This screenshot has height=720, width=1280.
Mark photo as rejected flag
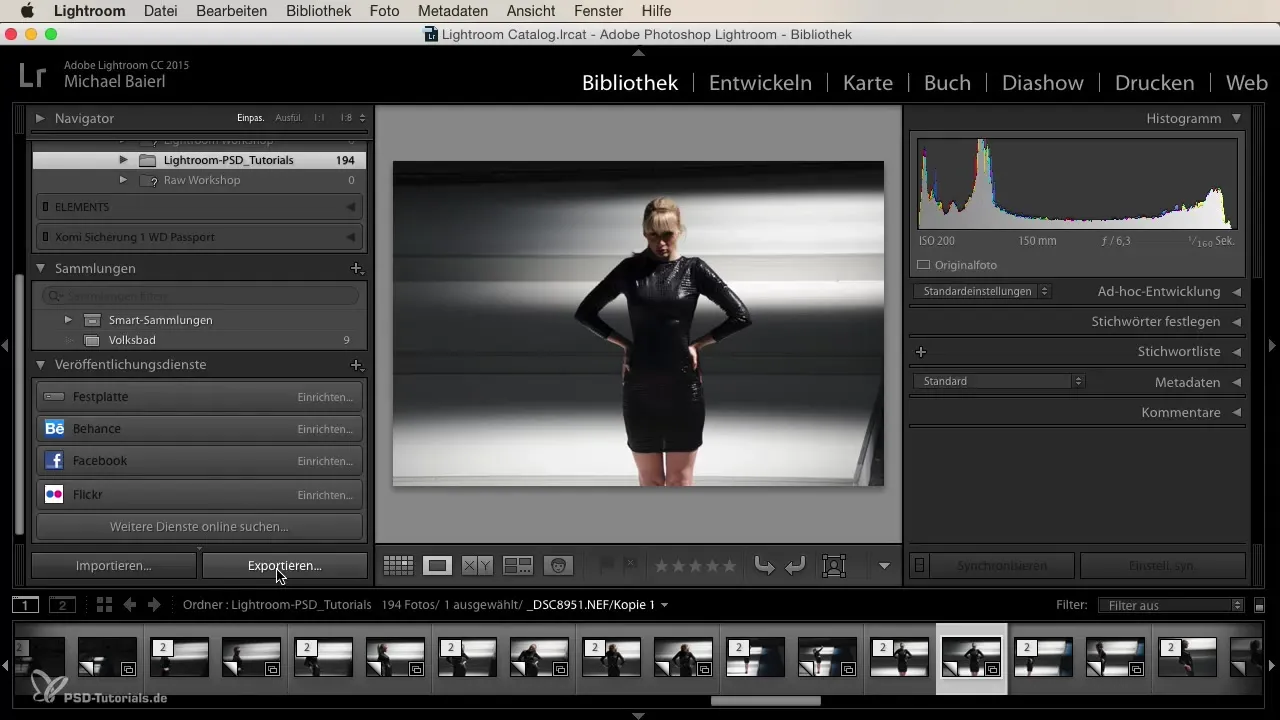[x=630, y=566]
